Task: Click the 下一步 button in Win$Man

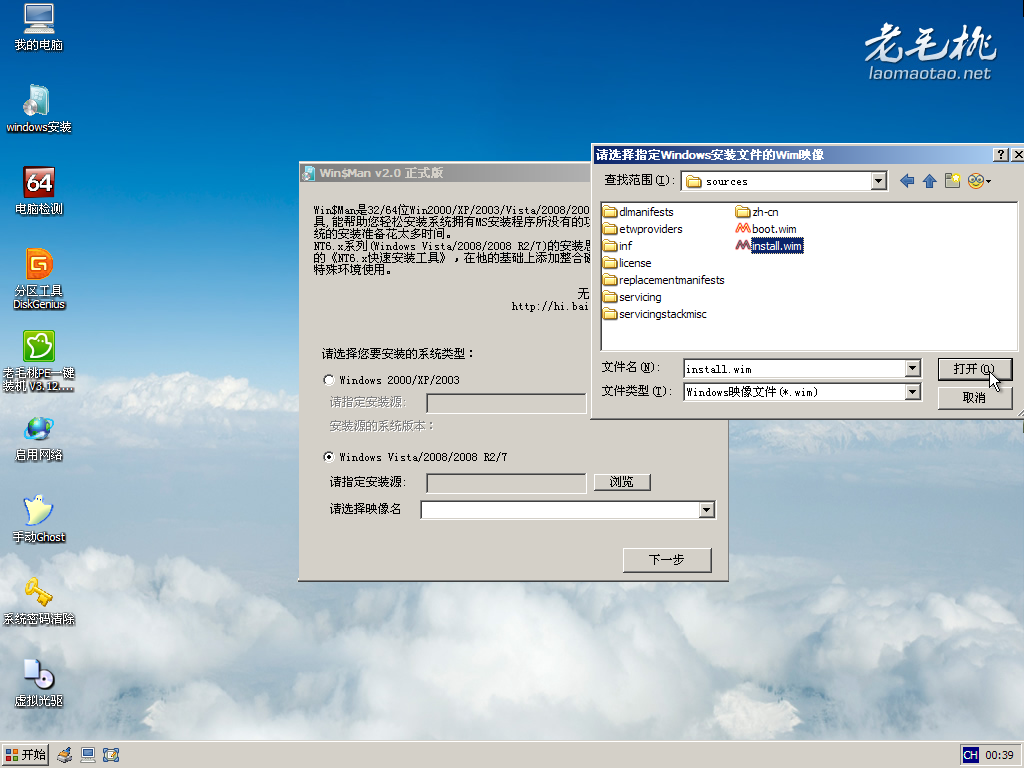Action: point(667,560)
